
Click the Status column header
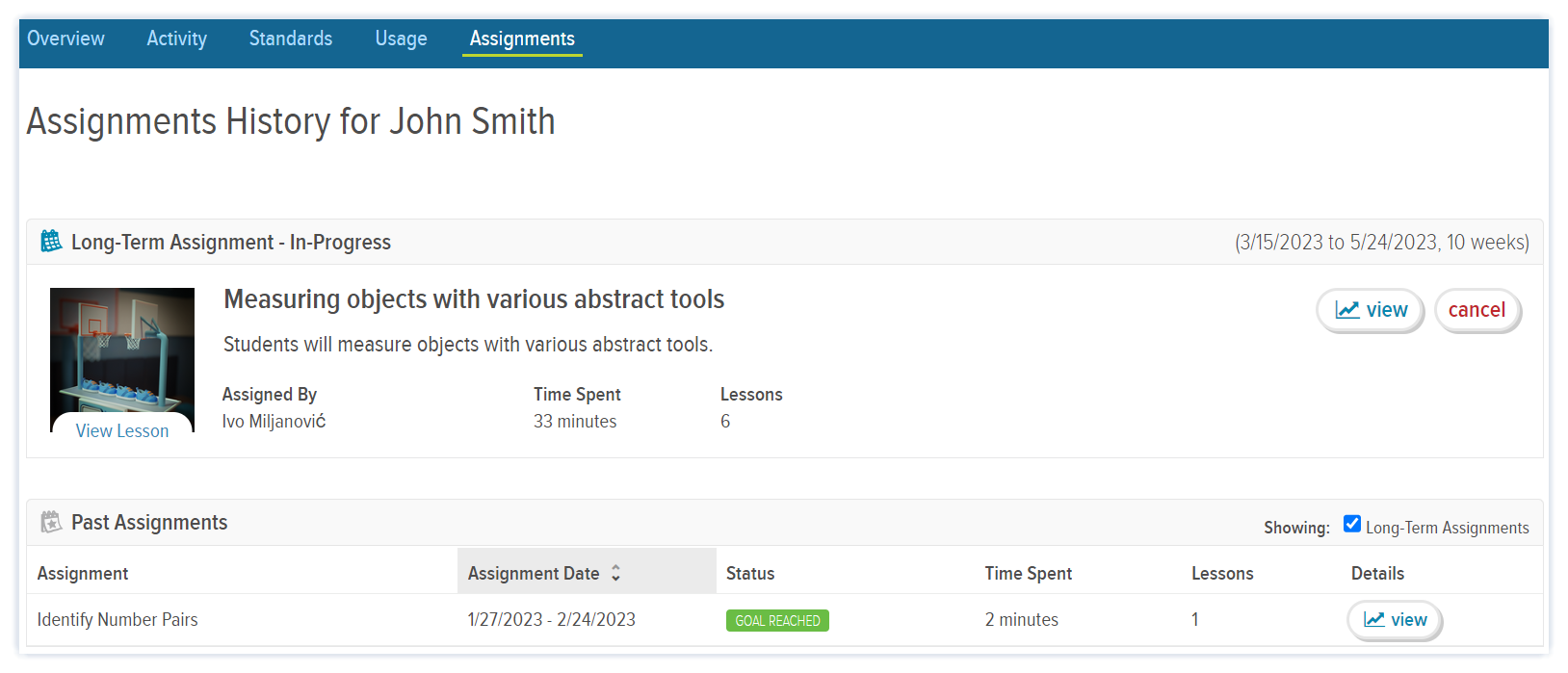tap(750, 574)
